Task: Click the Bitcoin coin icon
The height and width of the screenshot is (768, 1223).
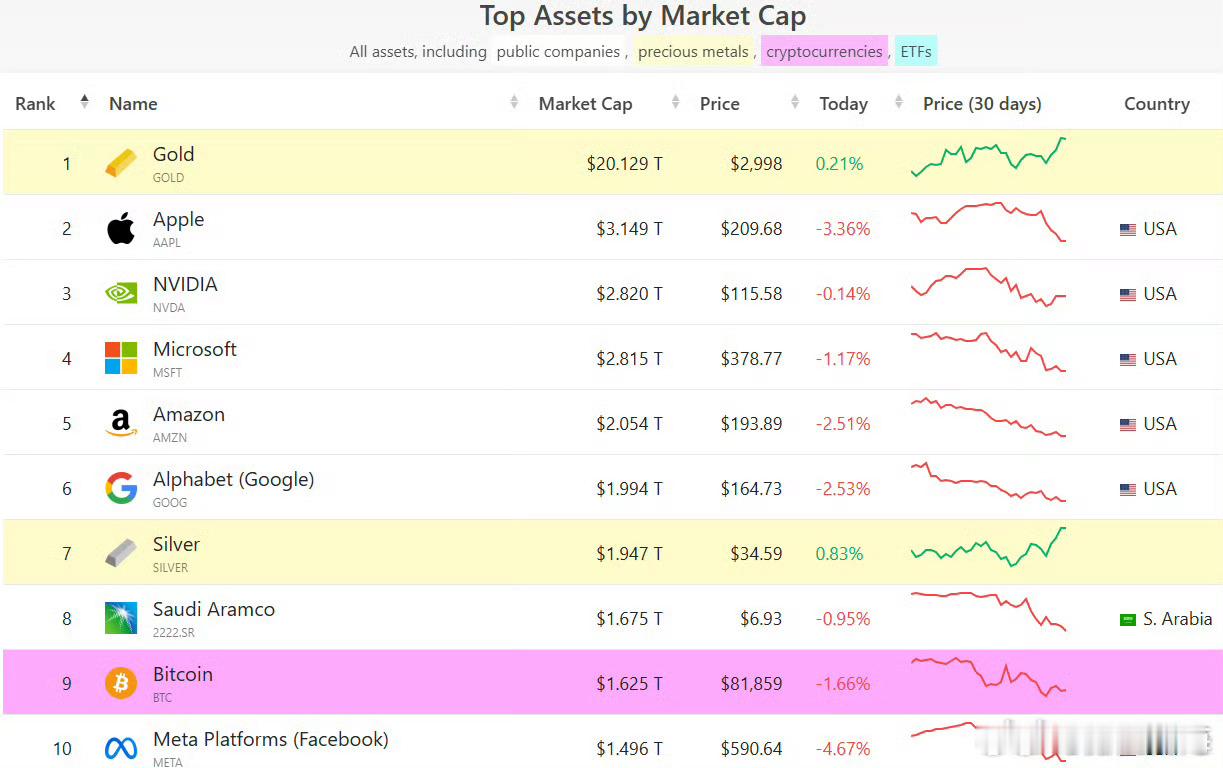Action: click(x=121, y=683)
